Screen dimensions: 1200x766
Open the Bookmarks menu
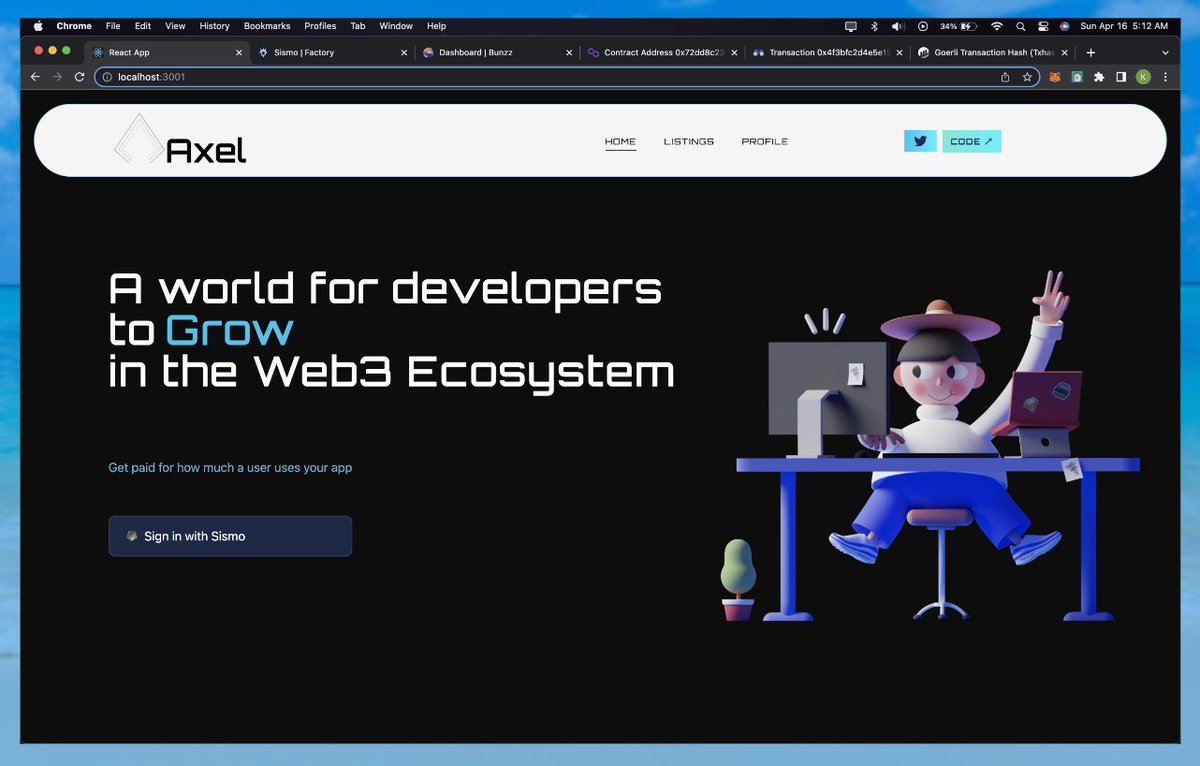[267, 26]
